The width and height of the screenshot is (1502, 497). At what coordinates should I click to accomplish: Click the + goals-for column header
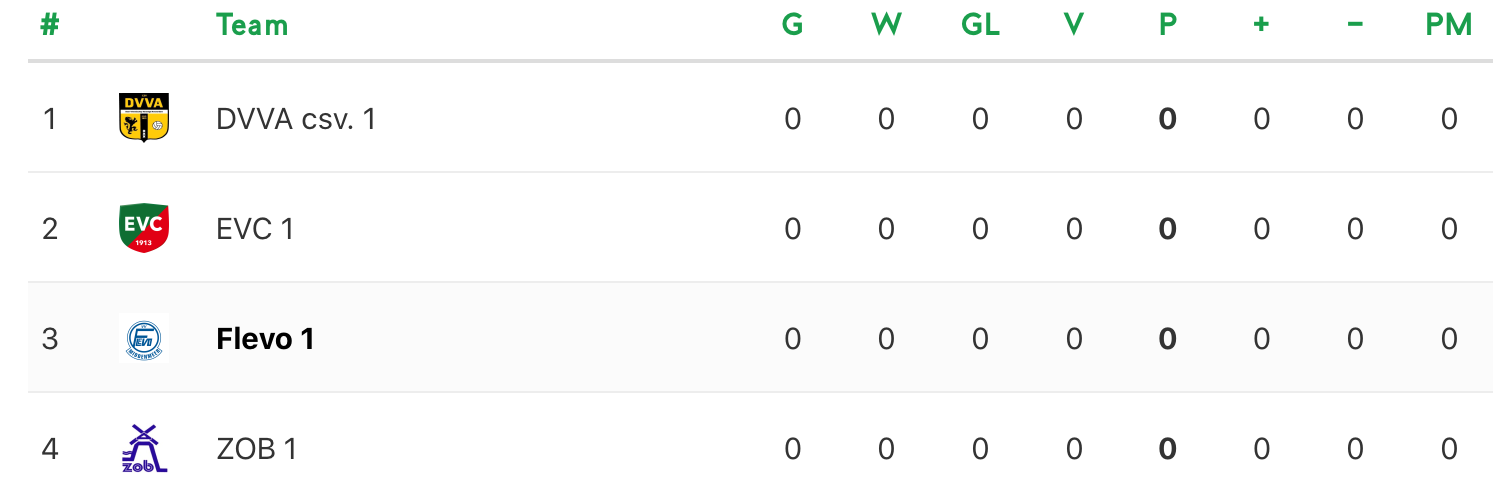[x=1261, y=25]
